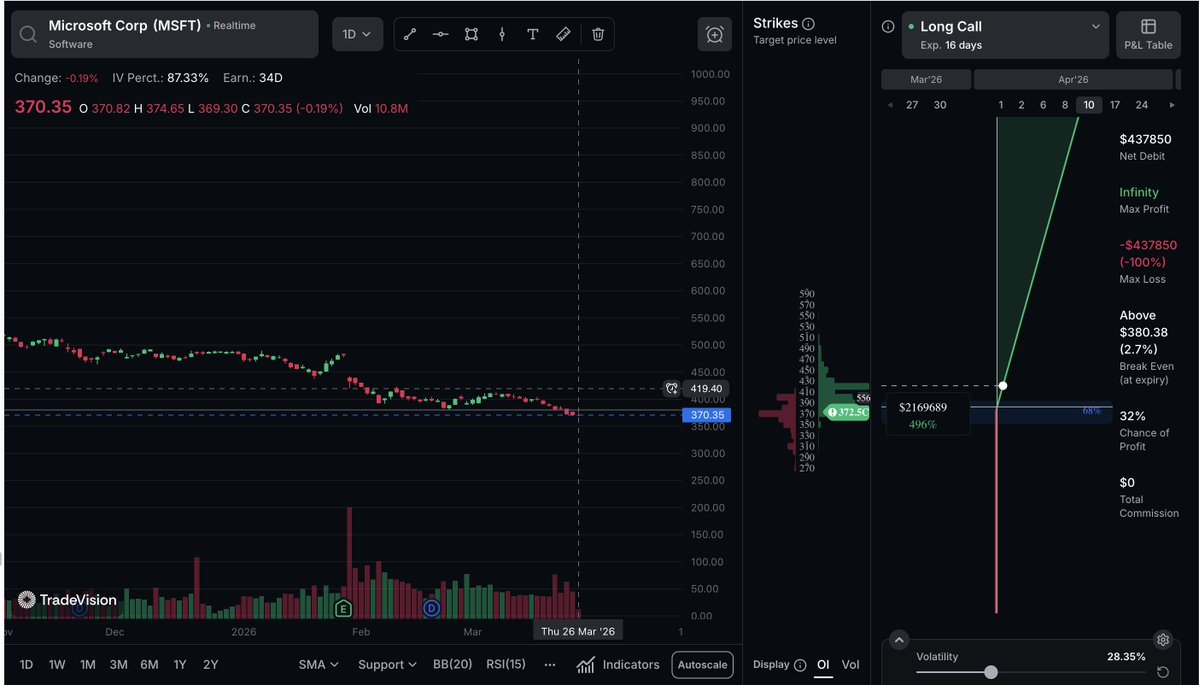Go to previous expiration dates arrow

click(x=890, y=105)
